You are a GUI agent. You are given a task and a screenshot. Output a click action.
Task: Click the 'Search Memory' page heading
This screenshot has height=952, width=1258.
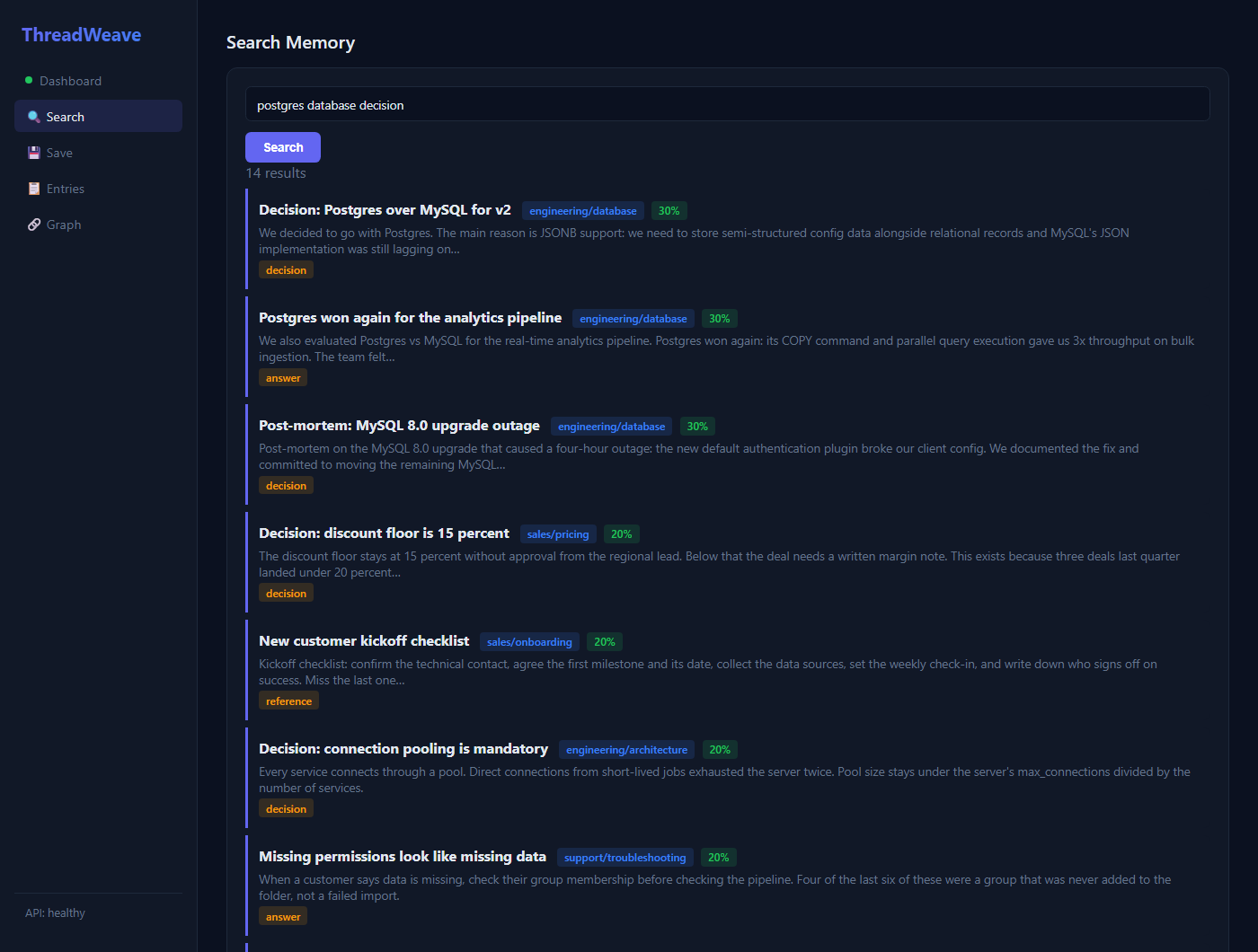[x=290, y=42]
